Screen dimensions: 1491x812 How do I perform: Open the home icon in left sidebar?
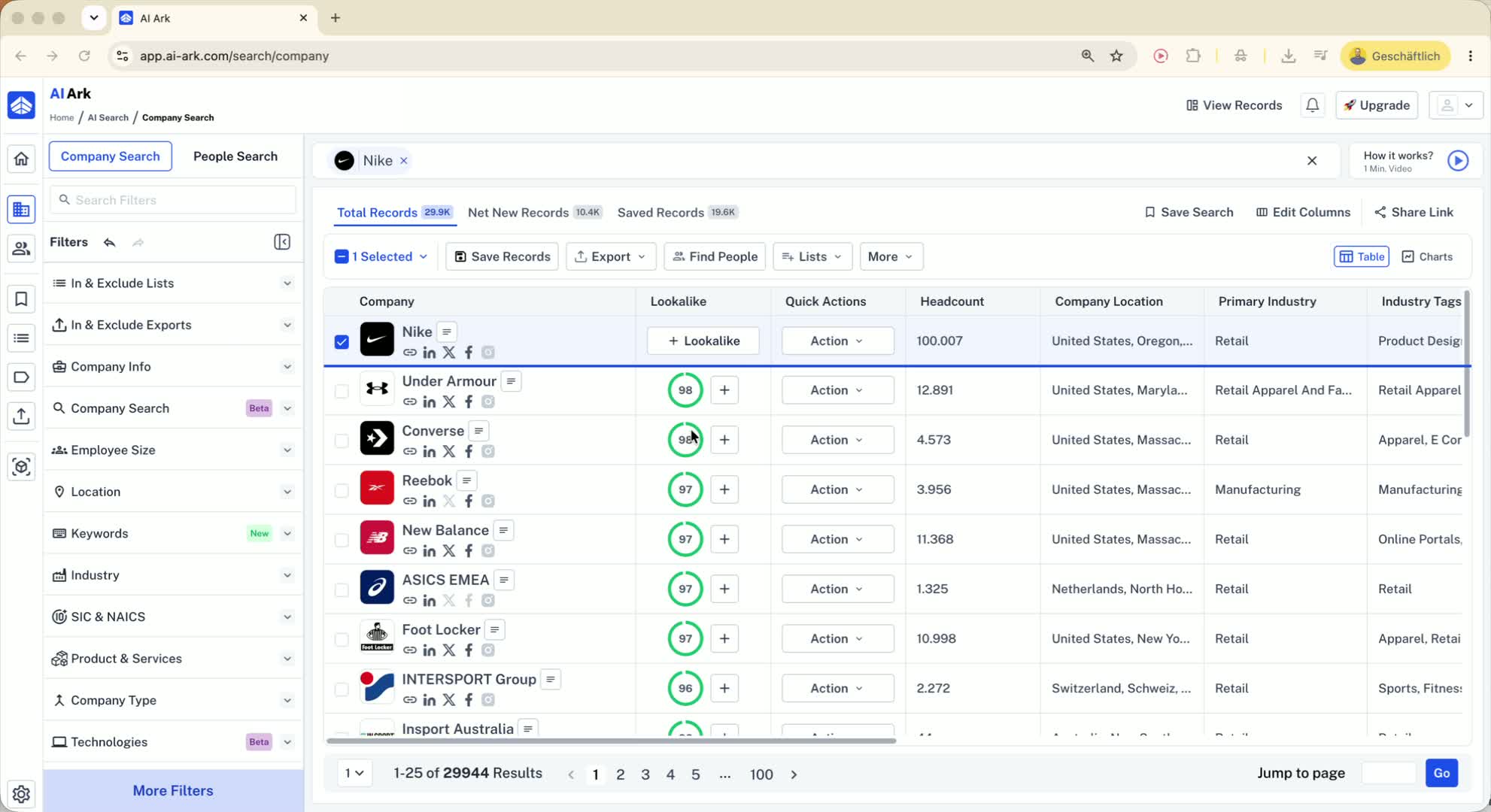click(21, 159)
